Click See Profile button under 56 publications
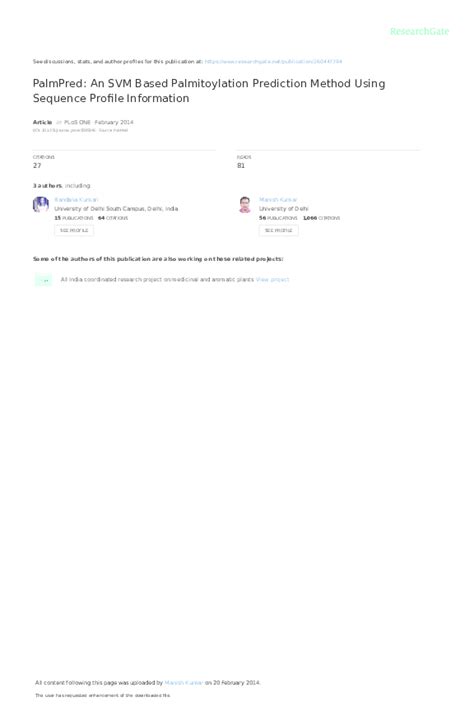Image resolution: width=474 pixels, height=711 pixels. pyautogui.click(x=279, y=230)
